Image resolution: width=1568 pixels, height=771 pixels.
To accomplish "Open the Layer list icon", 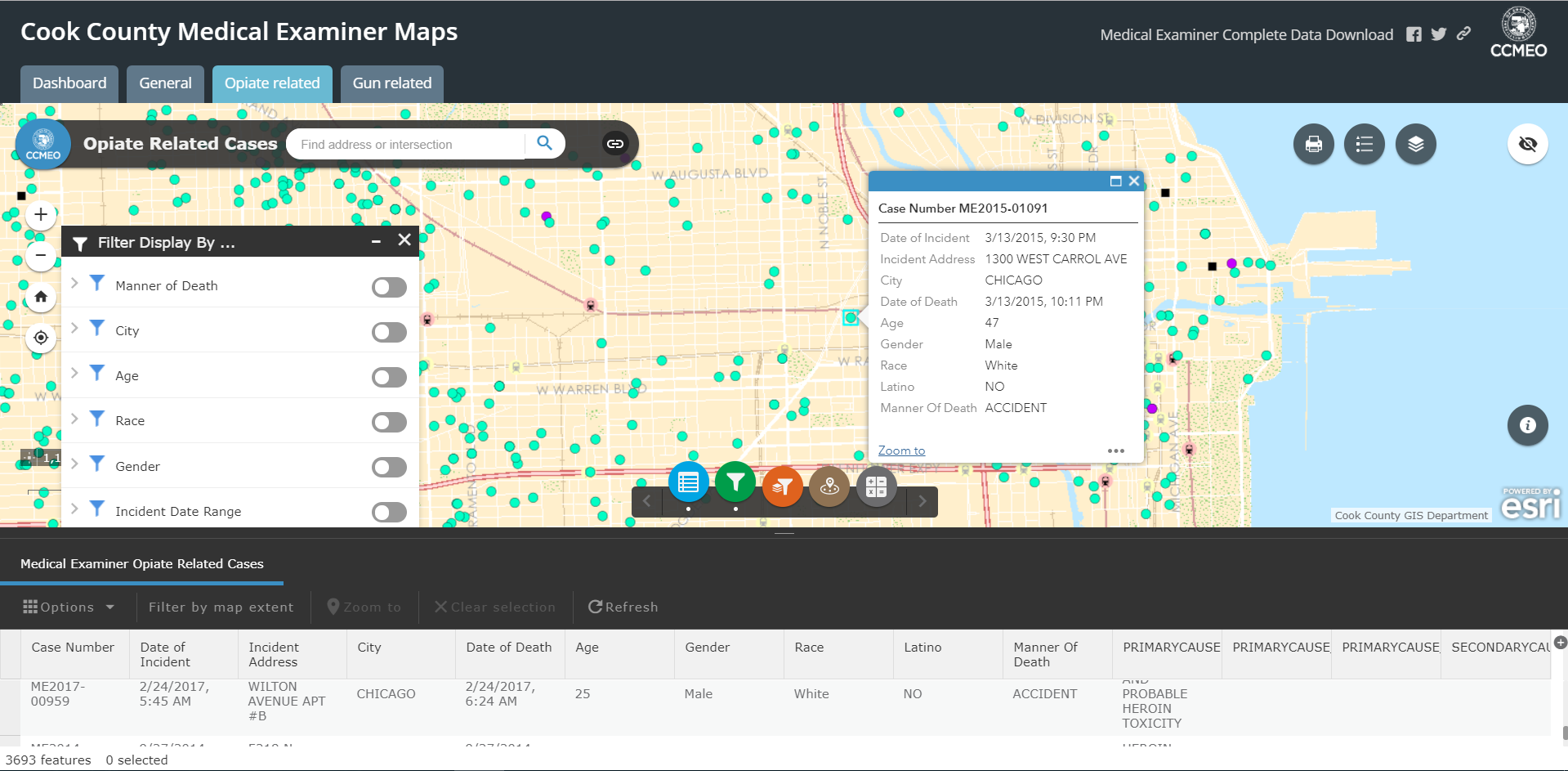I will (1415, 145).
